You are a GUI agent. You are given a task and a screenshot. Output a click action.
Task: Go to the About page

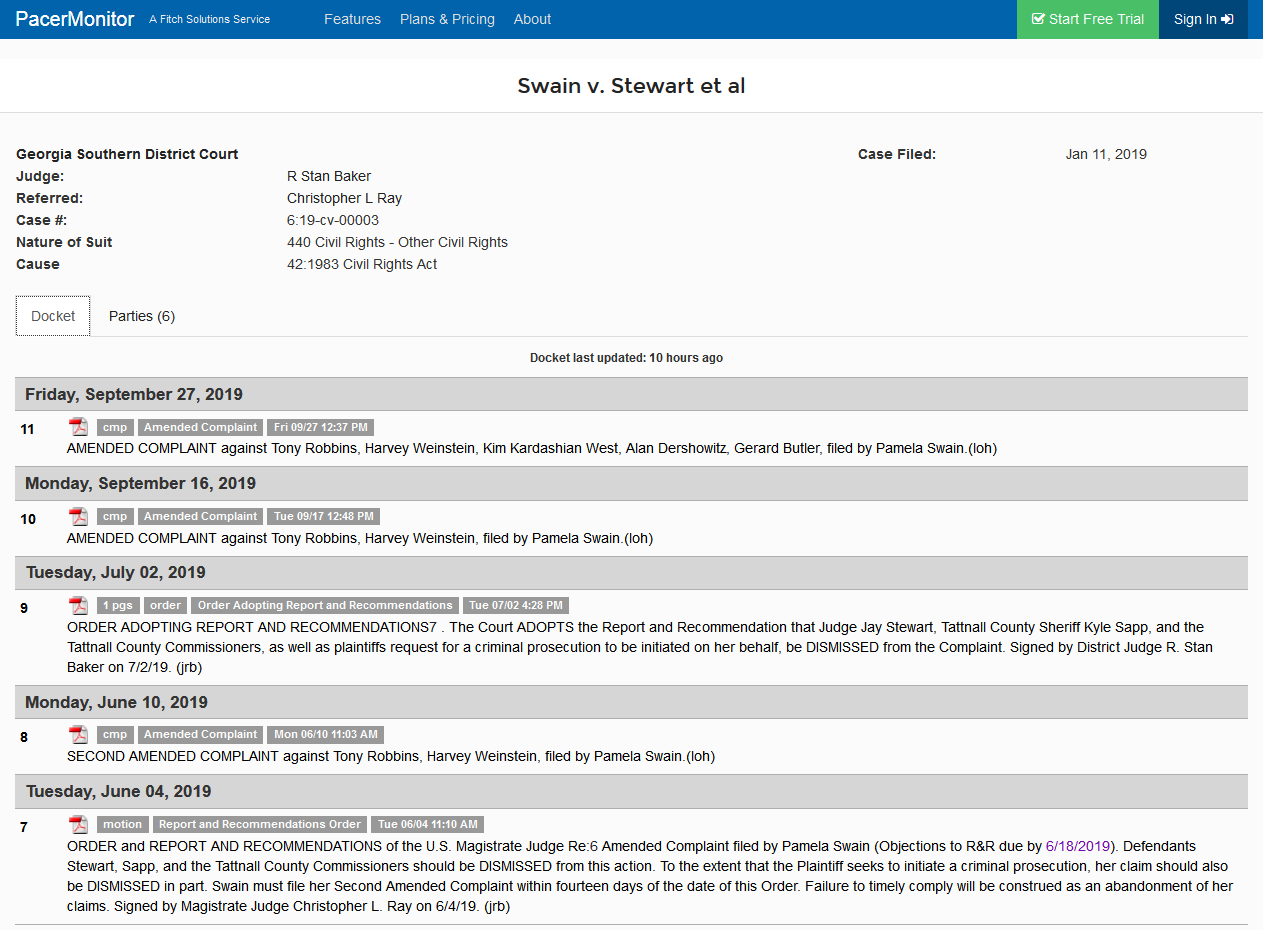tap(532, 19)
